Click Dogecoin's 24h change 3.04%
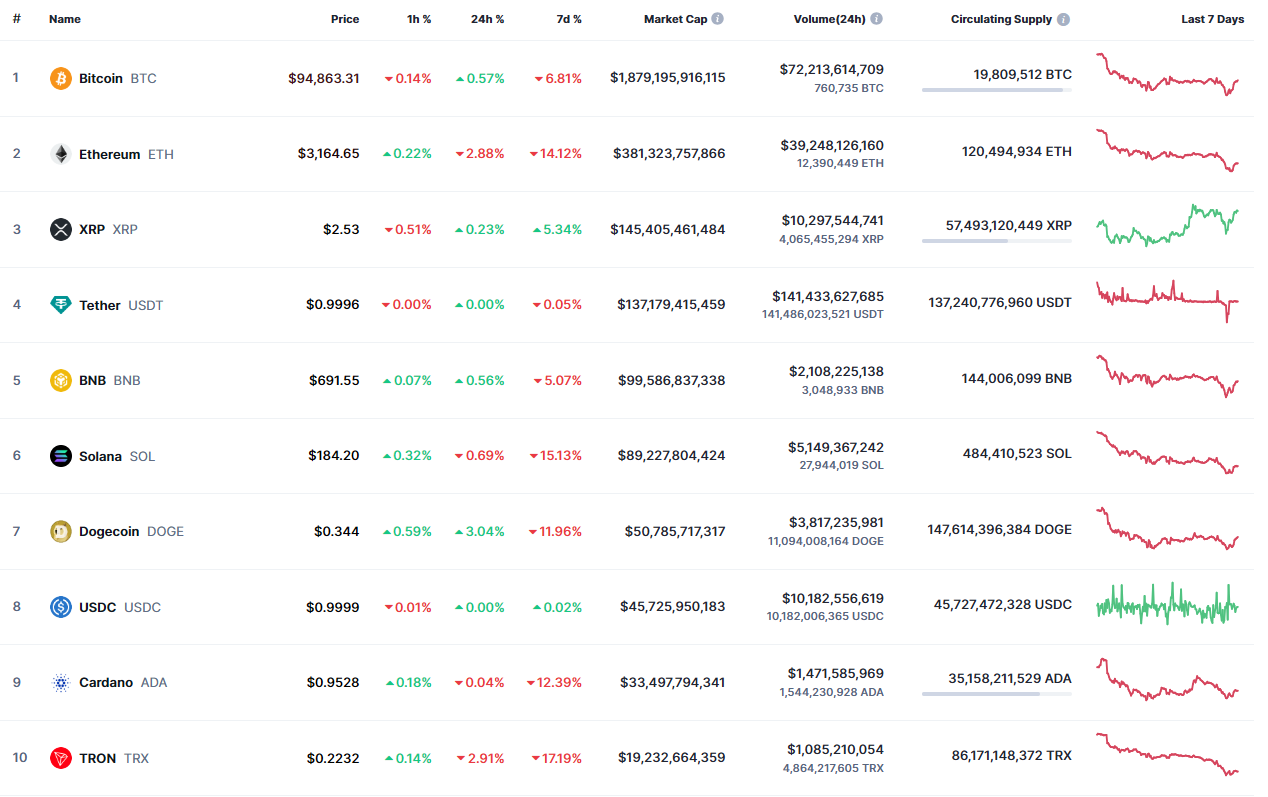1268x797 pixels. tap(480, 531)
